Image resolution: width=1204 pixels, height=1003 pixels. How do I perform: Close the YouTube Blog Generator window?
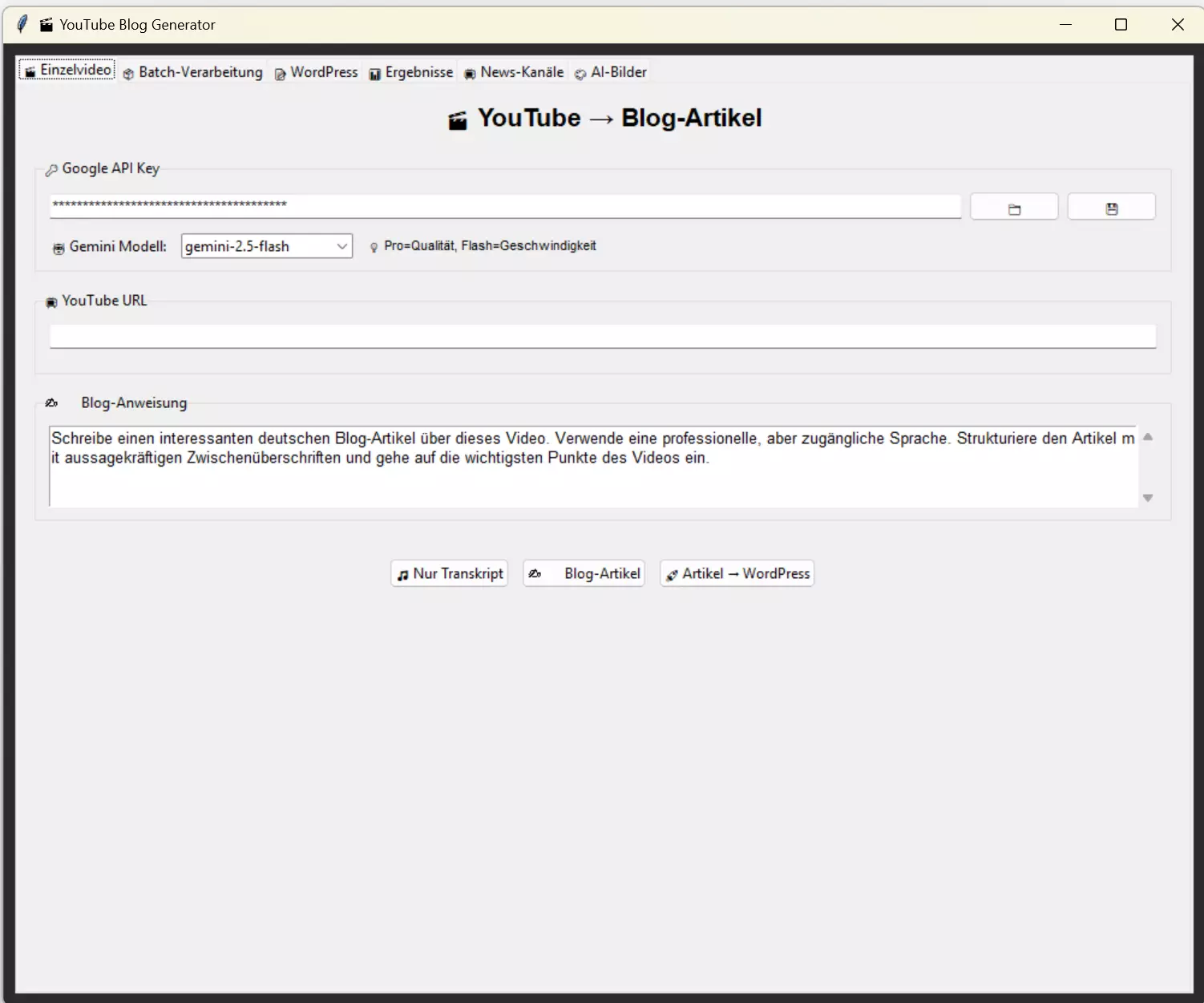pyautogui.click(x=1178, y=24)
